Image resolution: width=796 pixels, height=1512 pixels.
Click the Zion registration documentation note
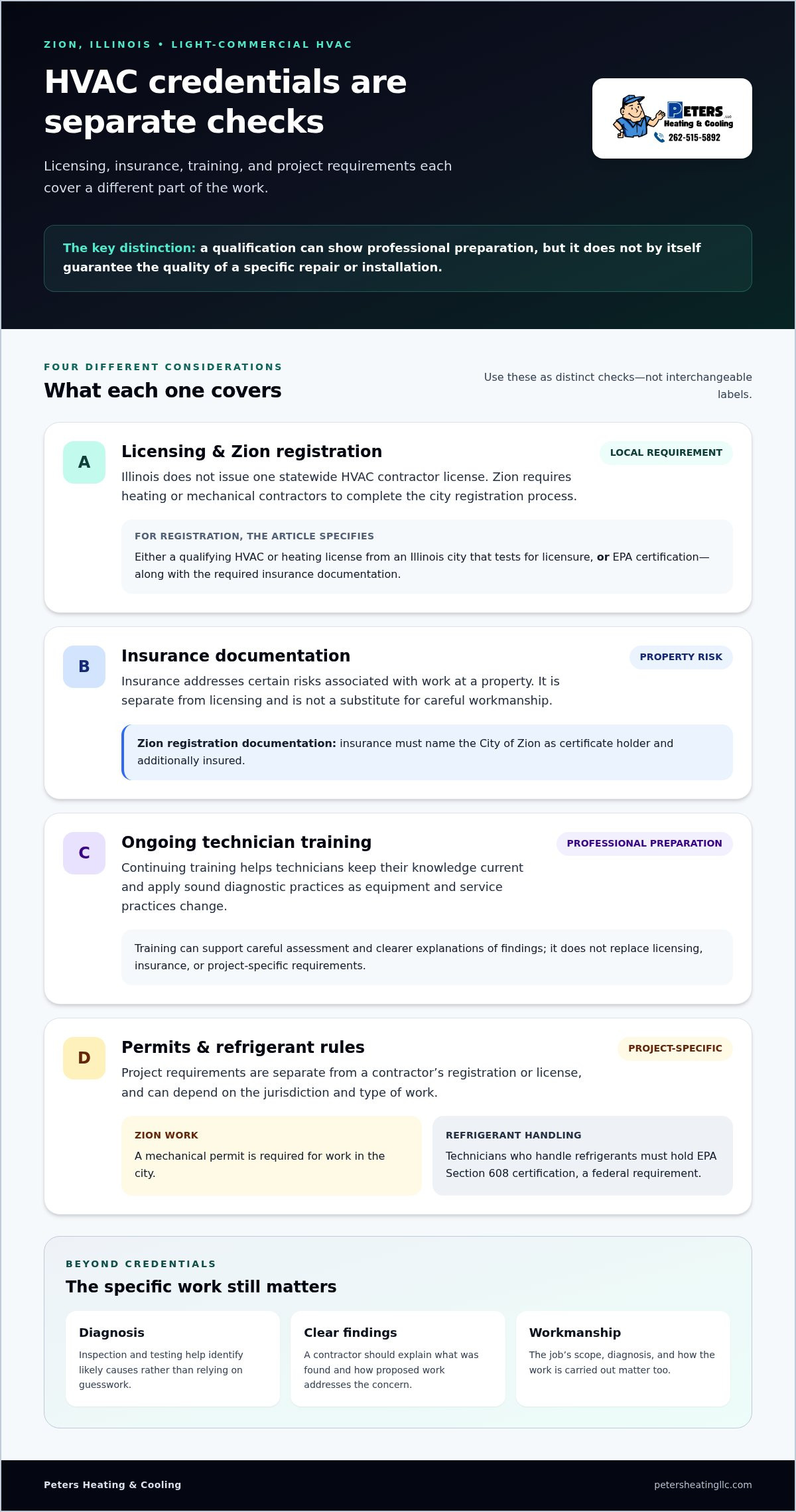(427, 752)
